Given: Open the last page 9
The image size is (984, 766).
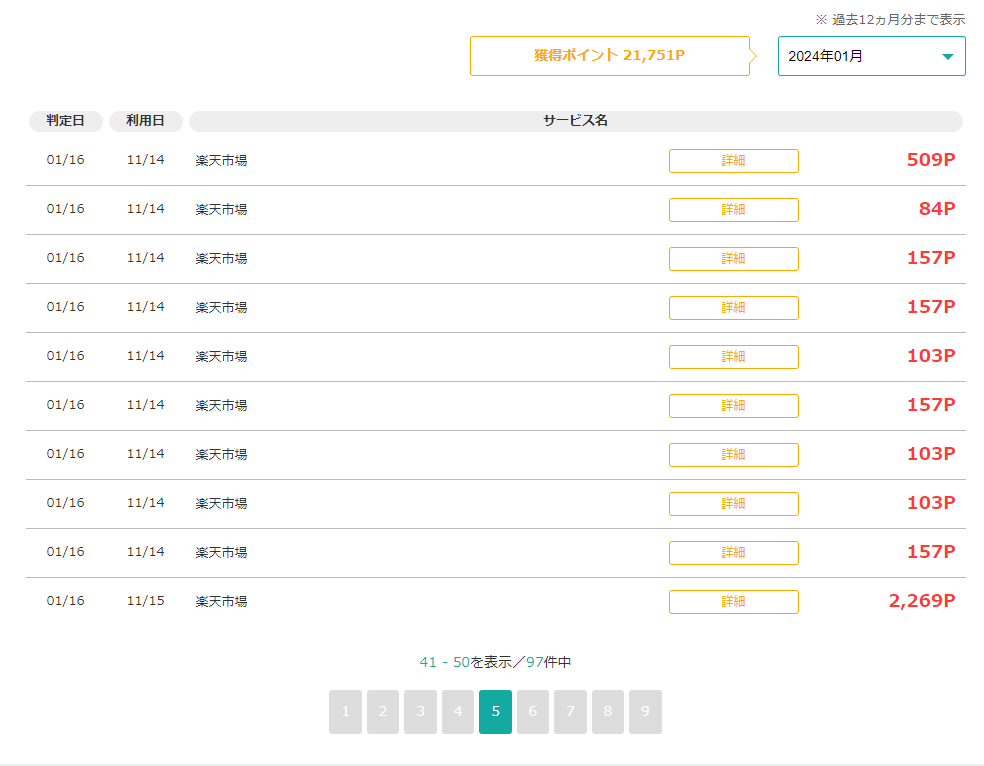Looking at the screenshot, I should click(x=645, y=712).
